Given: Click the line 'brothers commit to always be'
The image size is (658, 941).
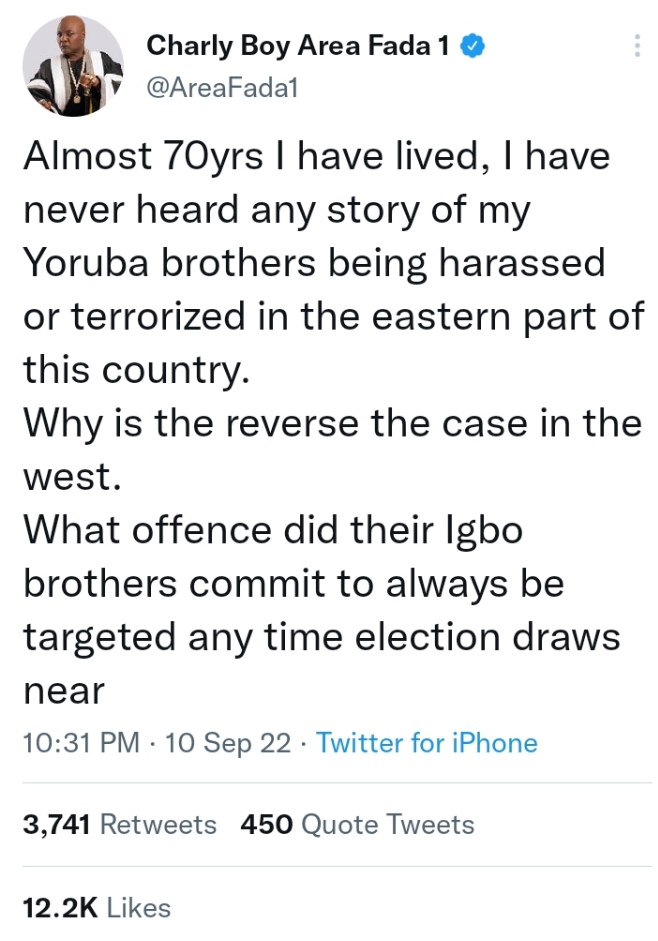Looking at the screenshot, I should point(295,583).
